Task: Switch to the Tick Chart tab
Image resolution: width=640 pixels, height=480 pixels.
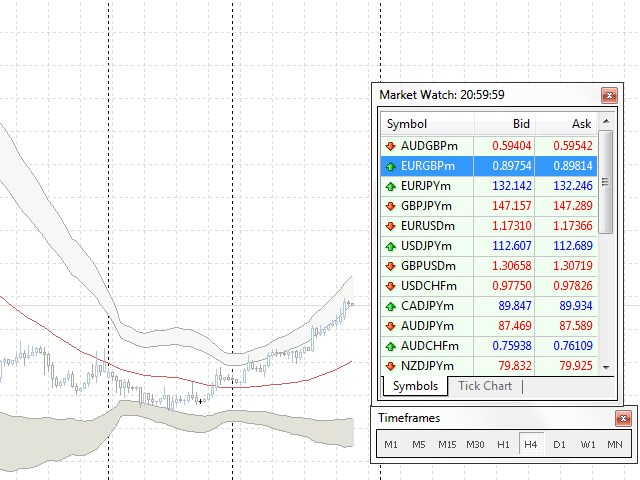Action: (x=484, y=386)
